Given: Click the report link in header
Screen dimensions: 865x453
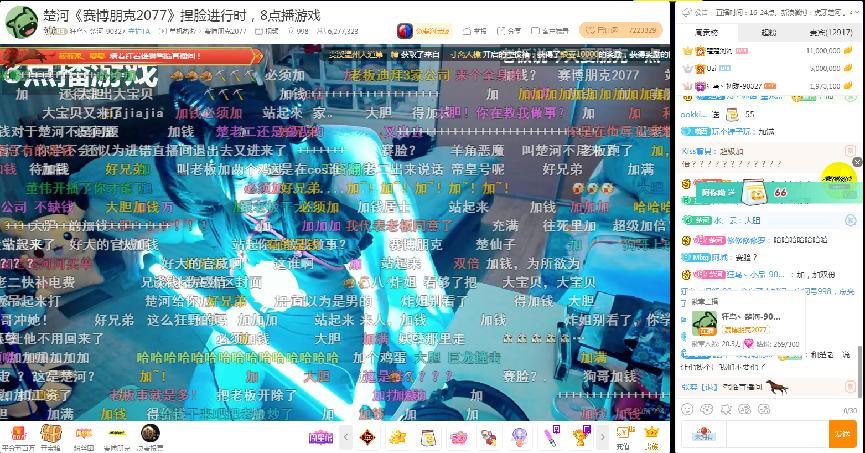Looking at the screenshot, I should coord(475,31).
